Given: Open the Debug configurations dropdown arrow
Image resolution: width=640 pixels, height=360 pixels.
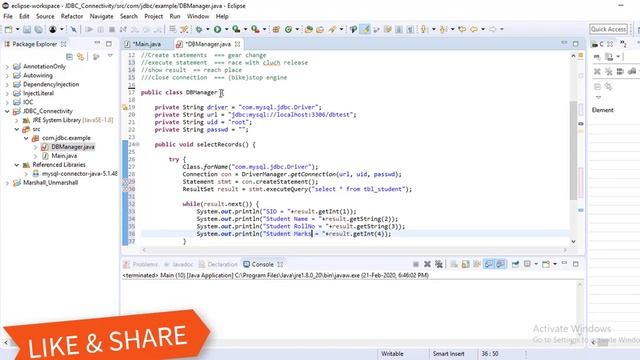Looking at the screenshot, I should pos(207,29).
